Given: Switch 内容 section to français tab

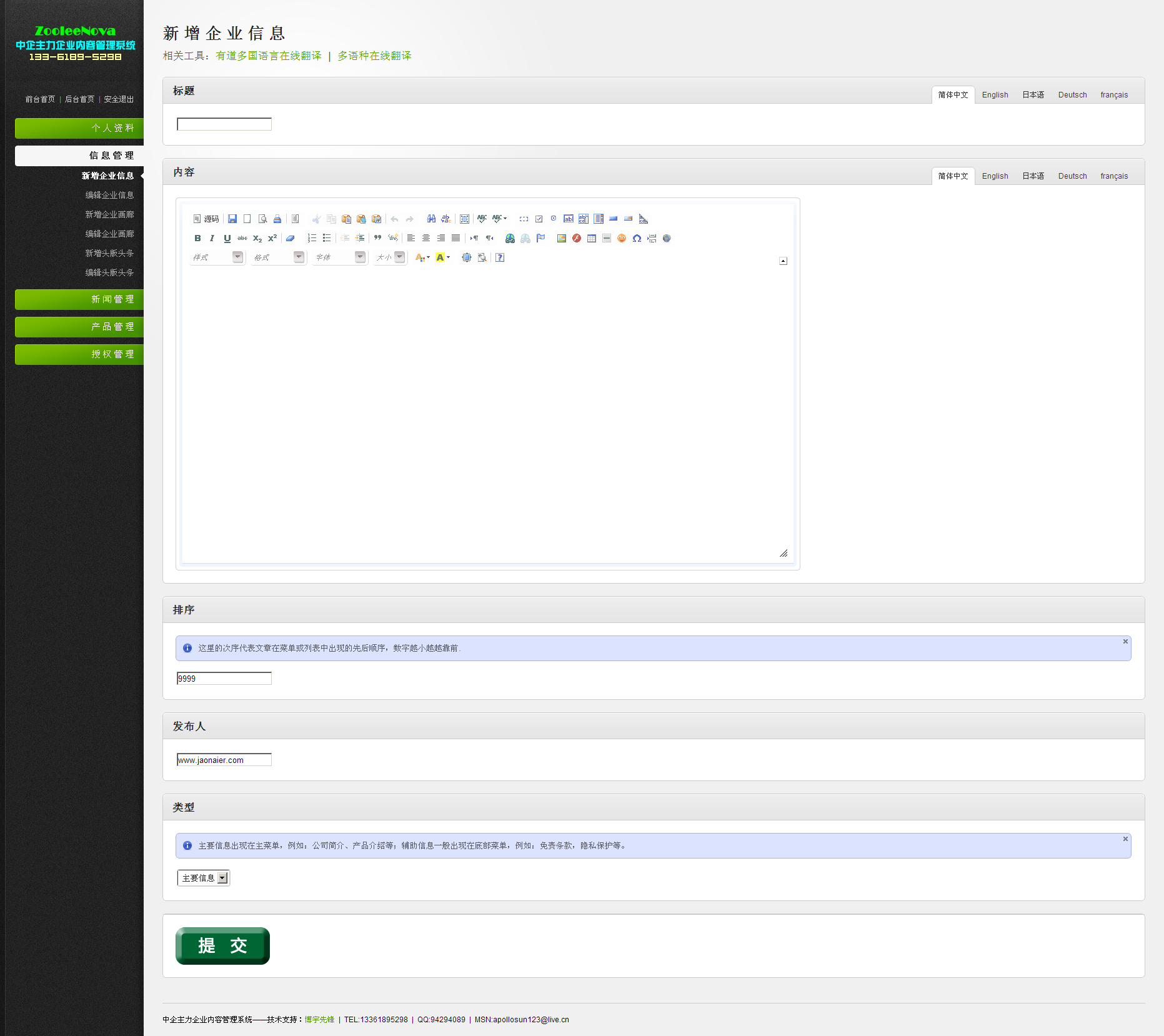Looking at the screenshot, I should coord(1114,176).
